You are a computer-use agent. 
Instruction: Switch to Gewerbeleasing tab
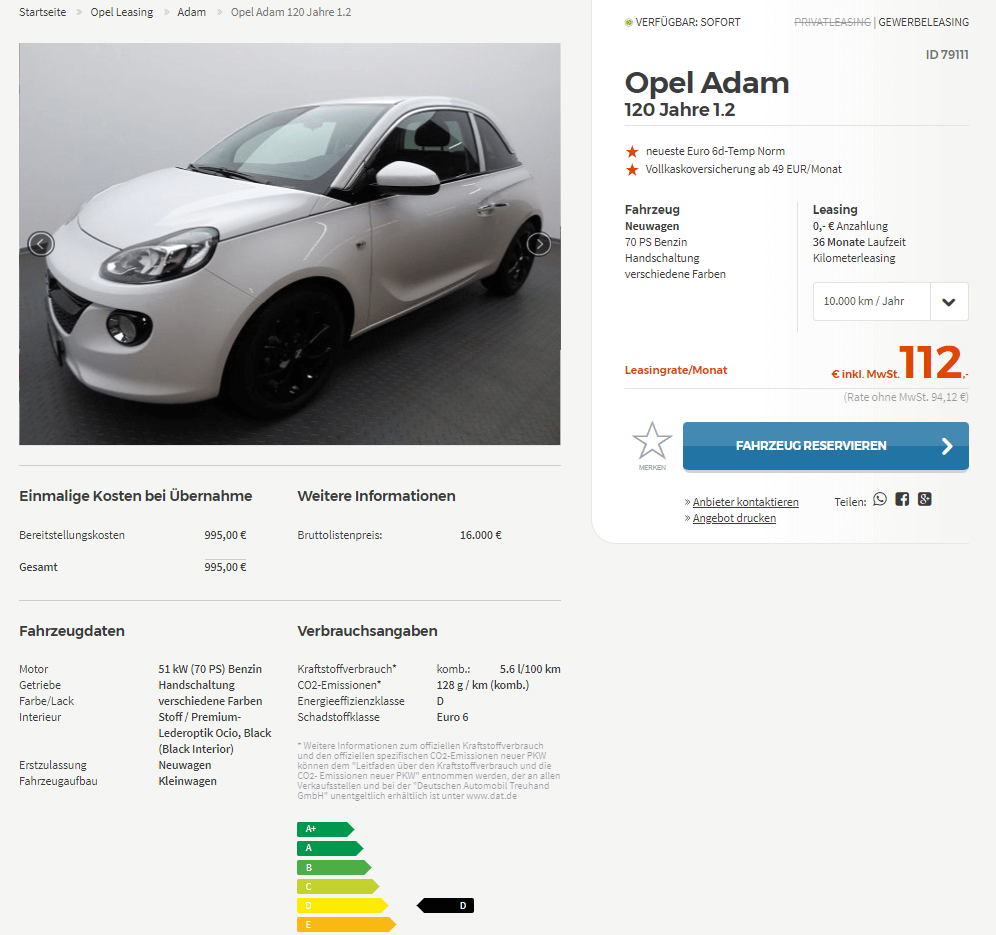click(x=924, y=22)
